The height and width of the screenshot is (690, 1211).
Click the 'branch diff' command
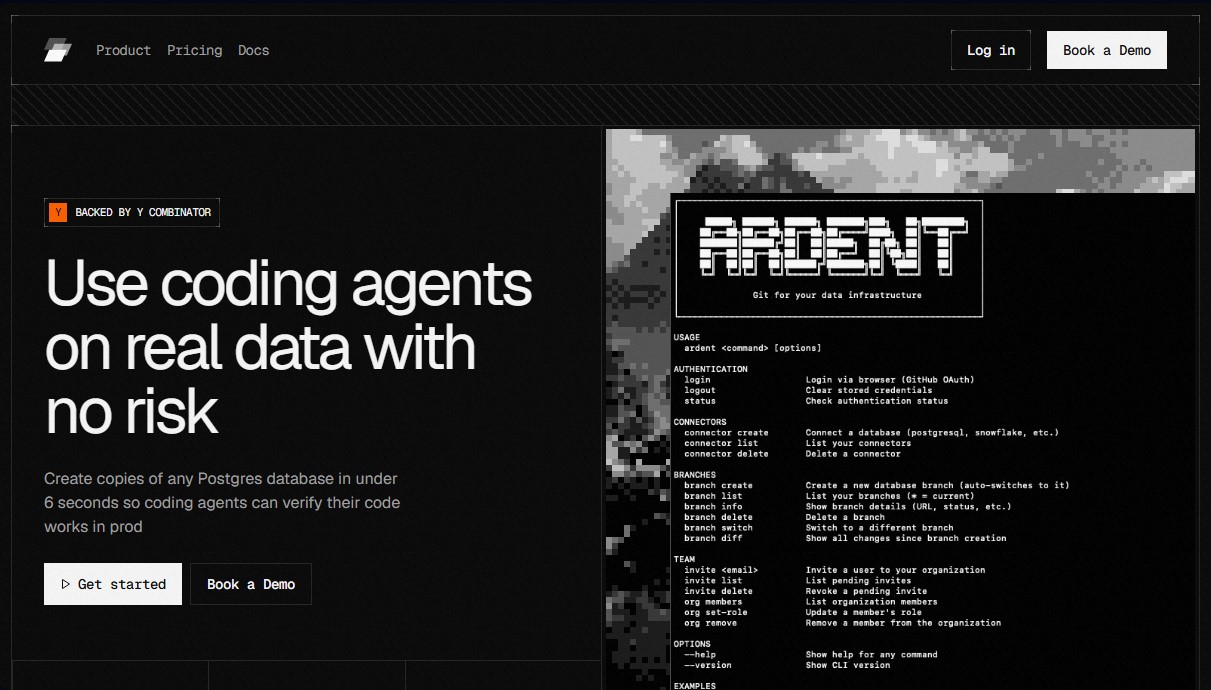pos(713,538)
